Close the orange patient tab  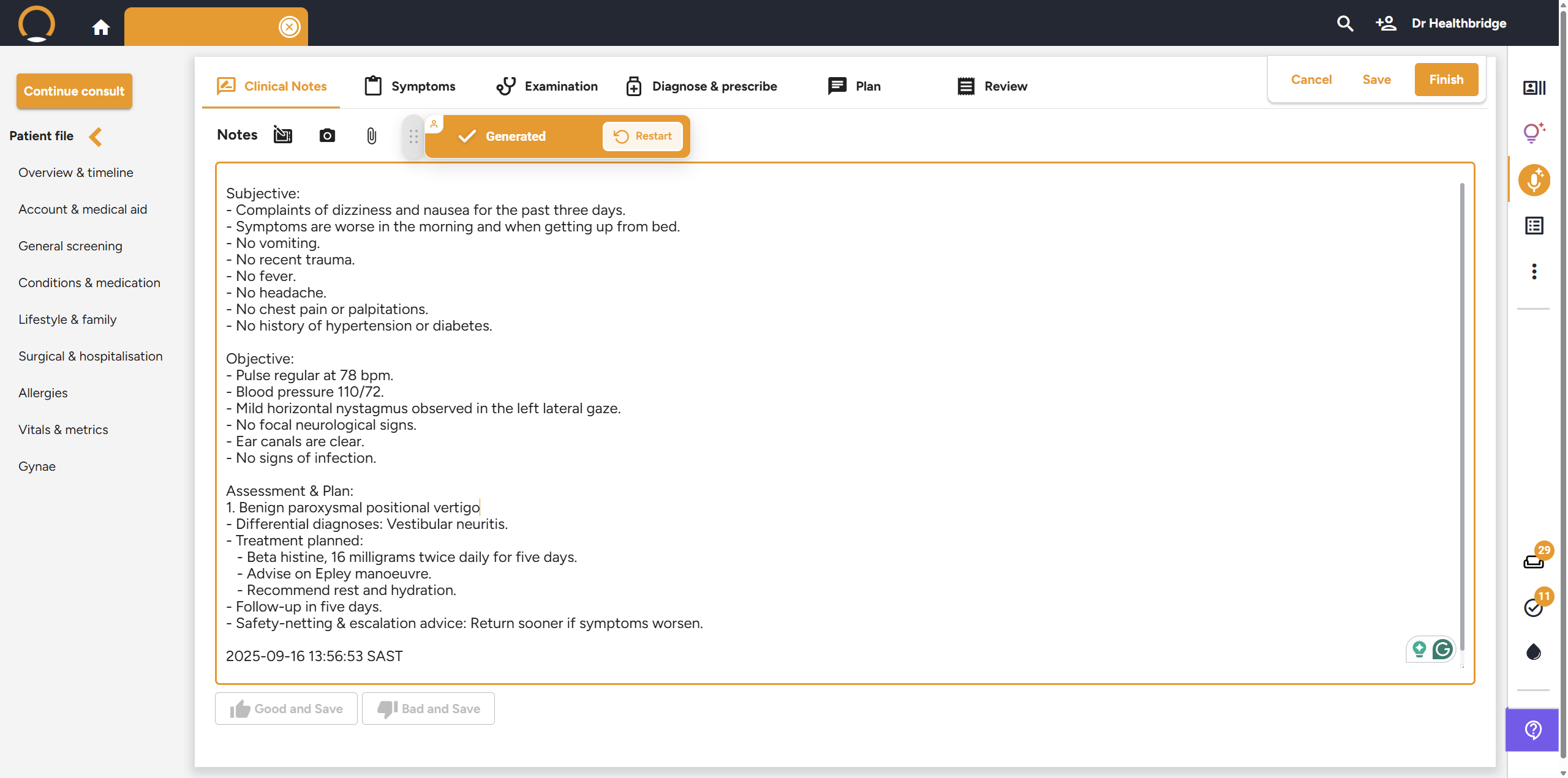coord(289,27)
